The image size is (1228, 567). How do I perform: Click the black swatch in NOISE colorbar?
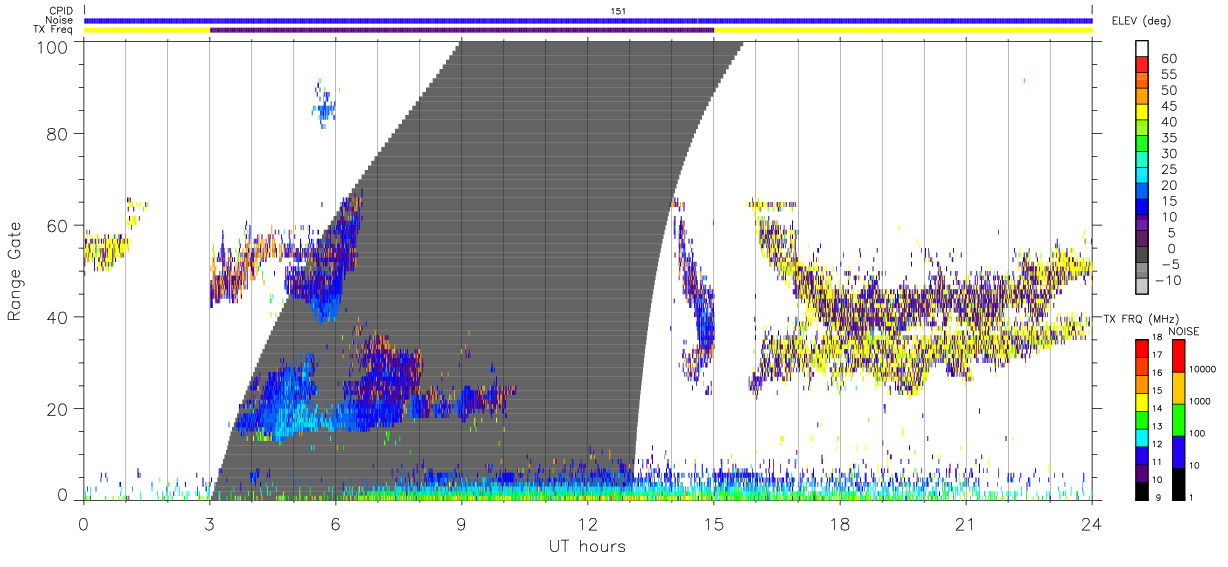pos(1178,484)
